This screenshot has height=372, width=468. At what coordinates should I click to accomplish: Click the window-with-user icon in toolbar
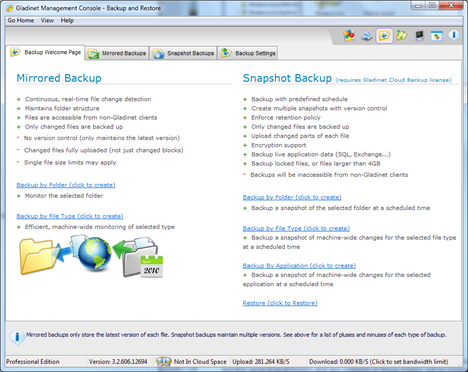(437, 36)
